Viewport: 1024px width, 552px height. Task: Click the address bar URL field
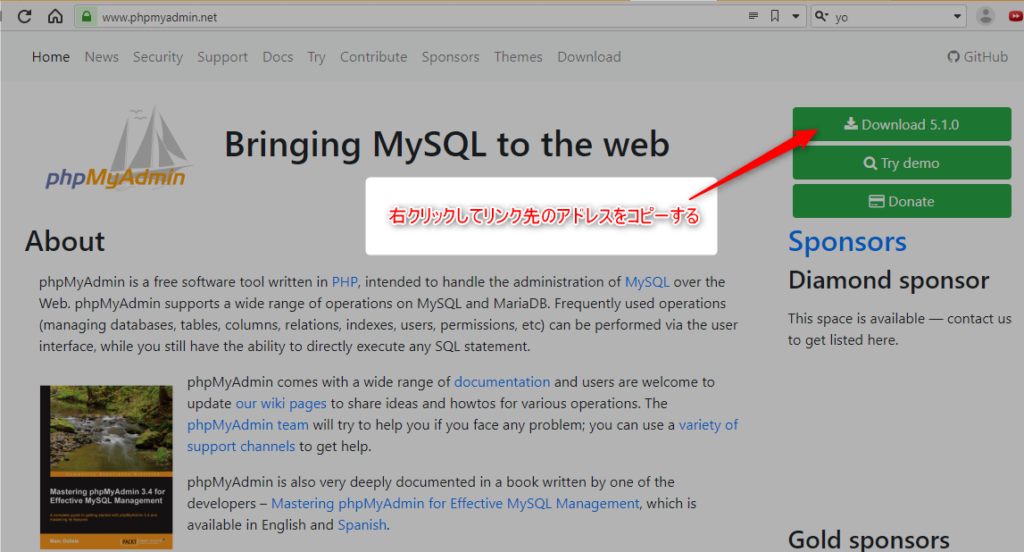point(400,17)
